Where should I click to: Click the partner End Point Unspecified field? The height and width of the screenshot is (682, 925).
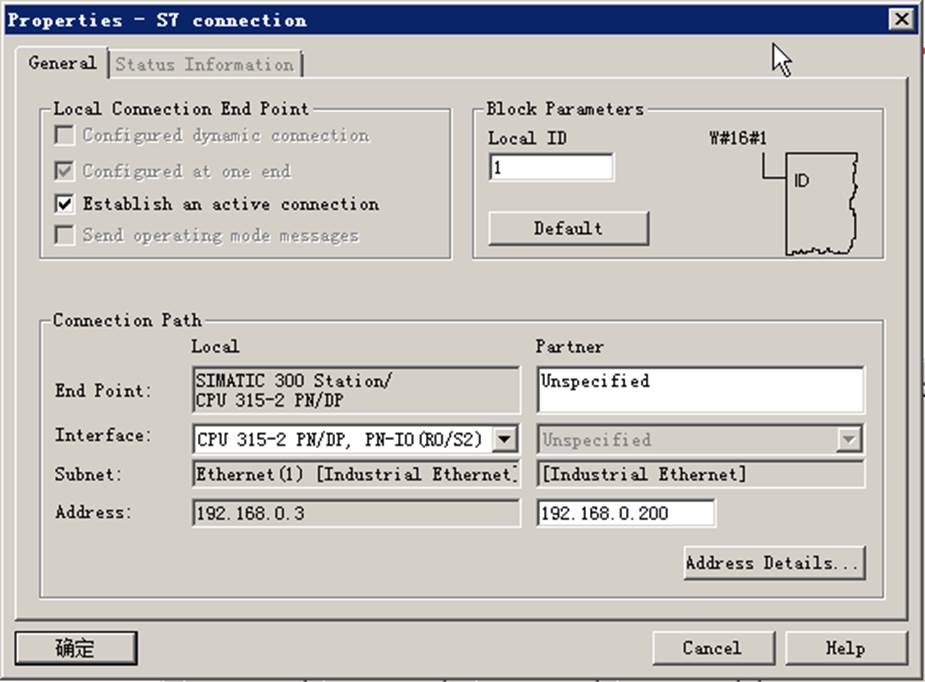(700, 390)
